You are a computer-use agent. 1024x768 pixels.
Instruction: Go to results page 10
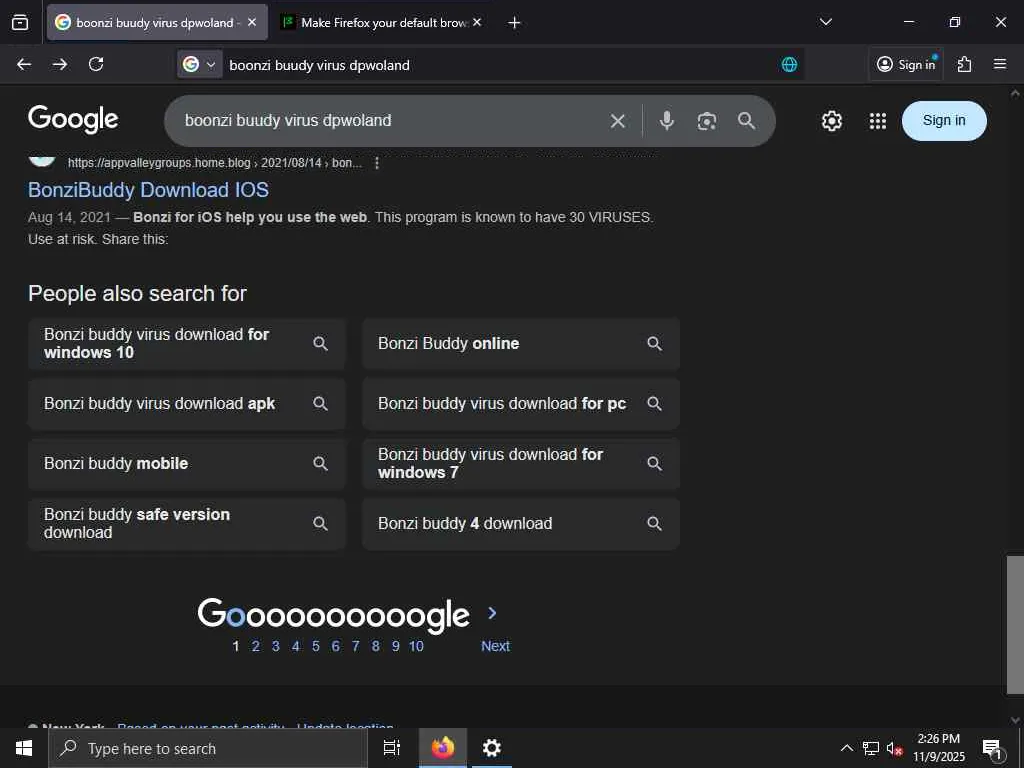(x=416, y=646)
